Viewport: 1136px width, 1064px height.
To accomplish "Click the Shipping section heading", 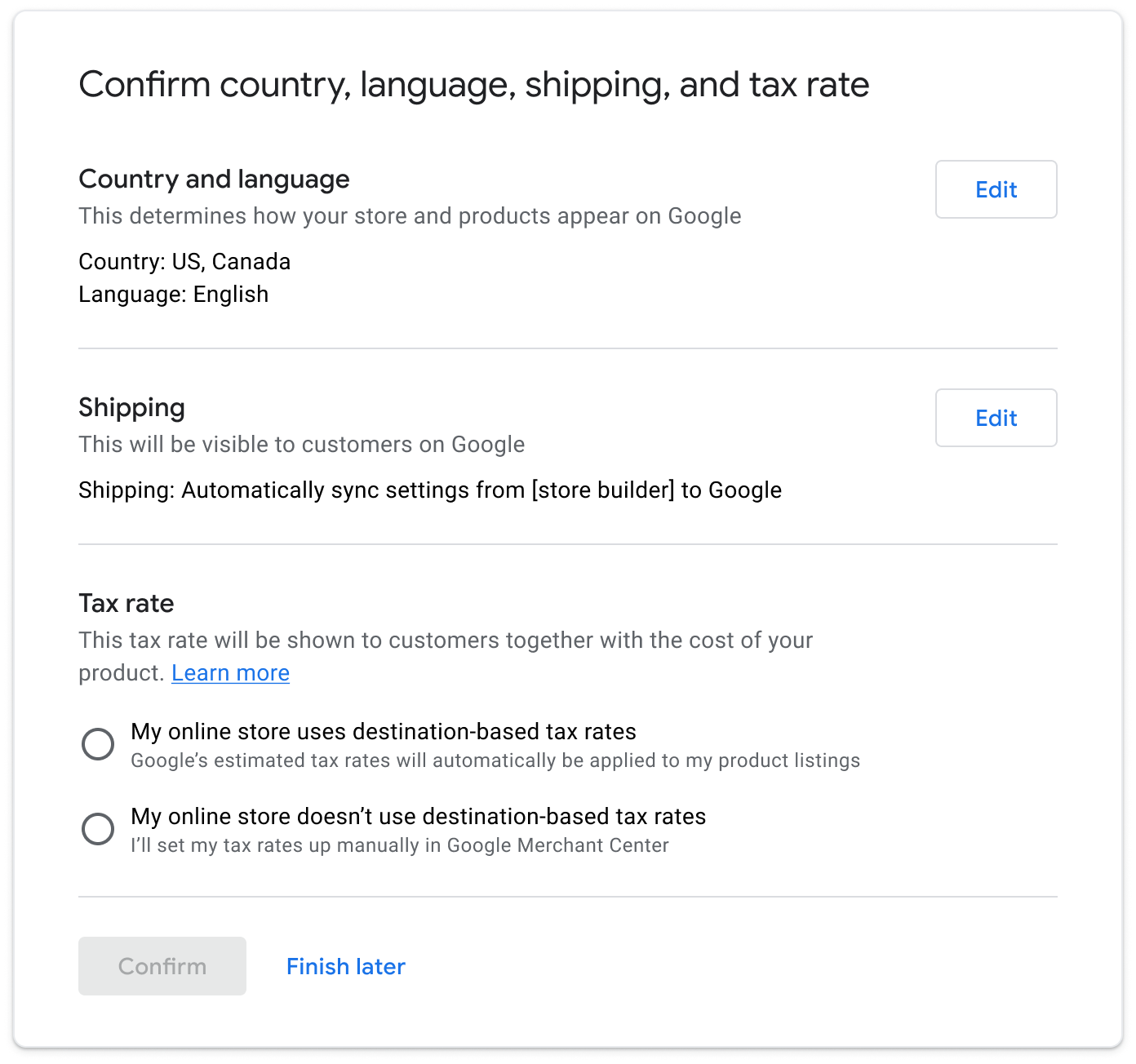I will [x=131, y=408].
